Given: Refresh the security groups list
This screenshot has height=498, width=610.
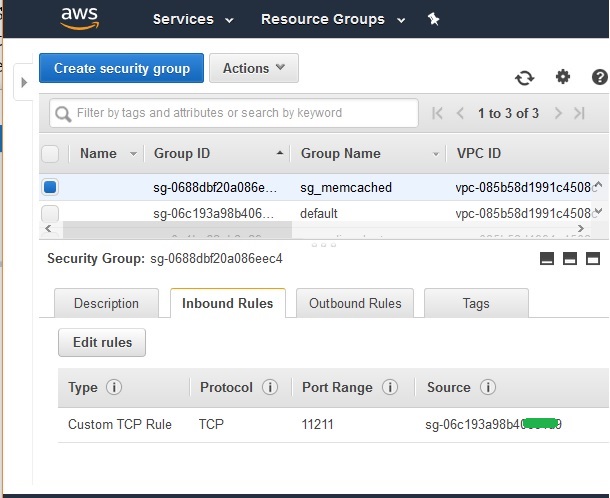Looking at the screenshot, I should pyautogui.click(x=524, y=78).
